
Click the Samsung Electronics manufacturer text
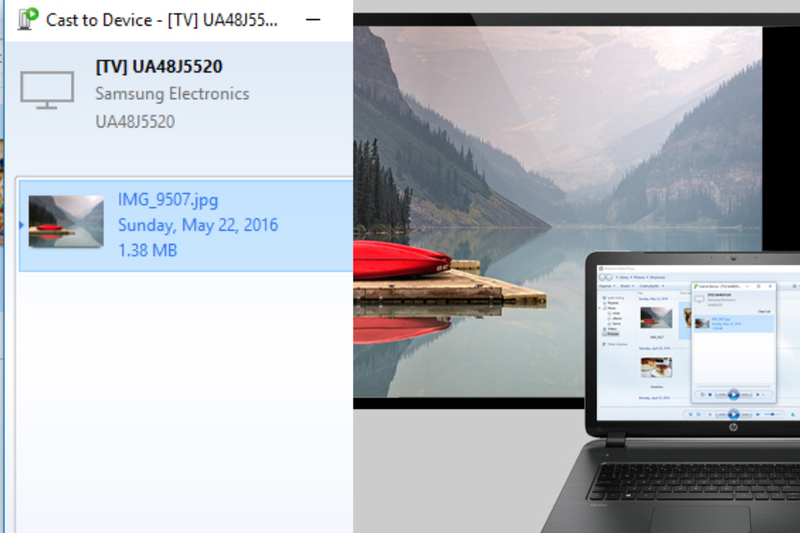click(x=172, y=94)
